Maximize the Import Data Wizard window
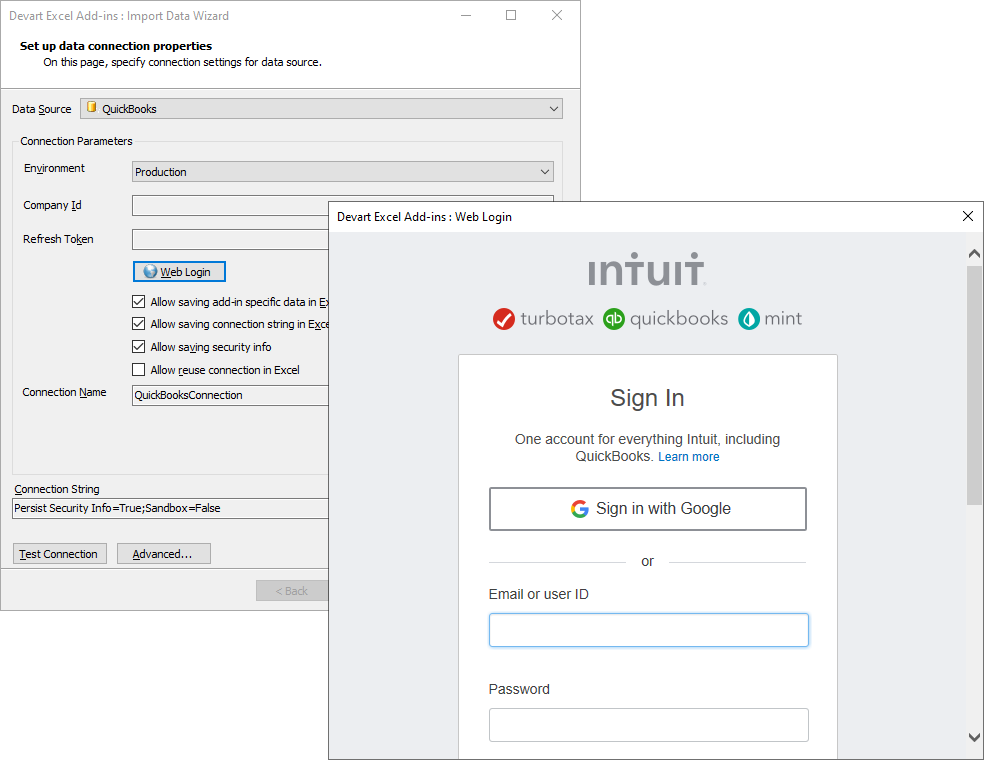This screenshot has height=760, width=984. click(511, 15)
